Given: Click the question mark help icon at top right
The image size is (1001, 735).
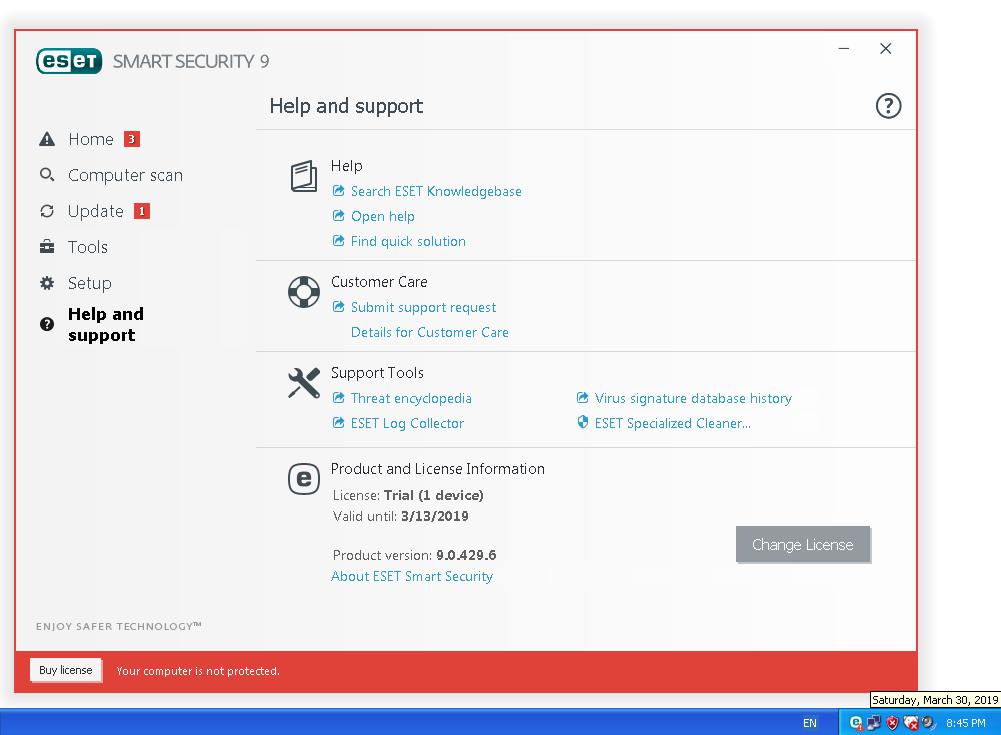Looking at the screenshot, I should tap(888, 106).
